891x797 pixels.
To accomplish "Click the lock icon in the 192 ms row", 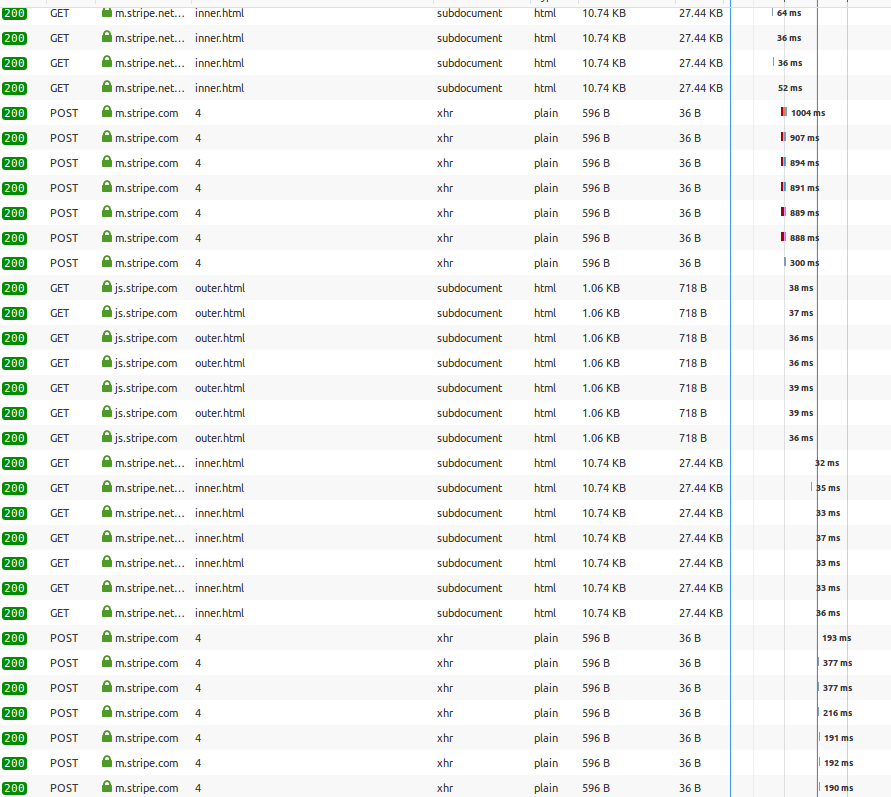I will (107, 762).
